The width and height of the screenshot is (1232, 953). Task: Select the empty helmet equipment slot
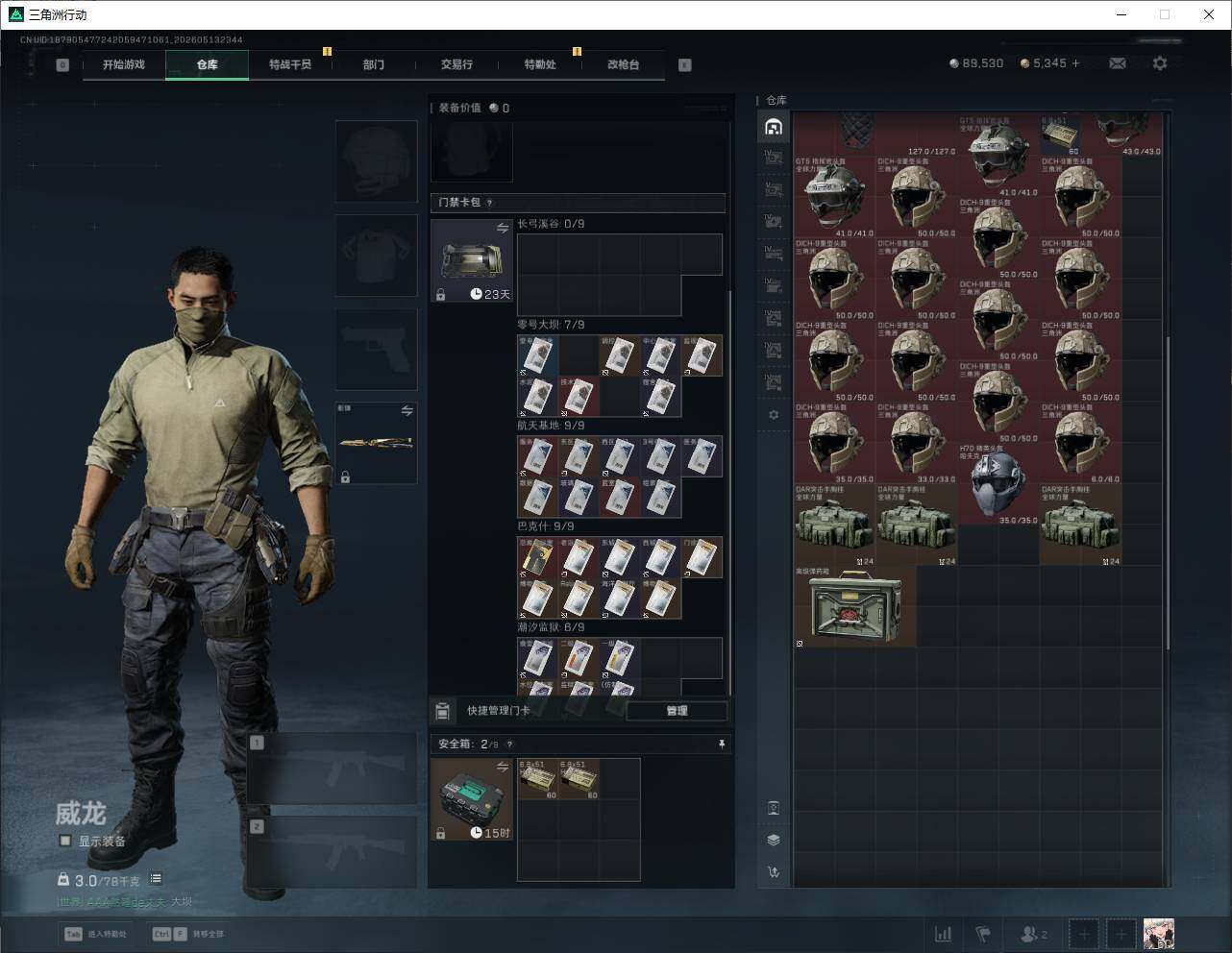pyautogui.click(x=377, y=161)
